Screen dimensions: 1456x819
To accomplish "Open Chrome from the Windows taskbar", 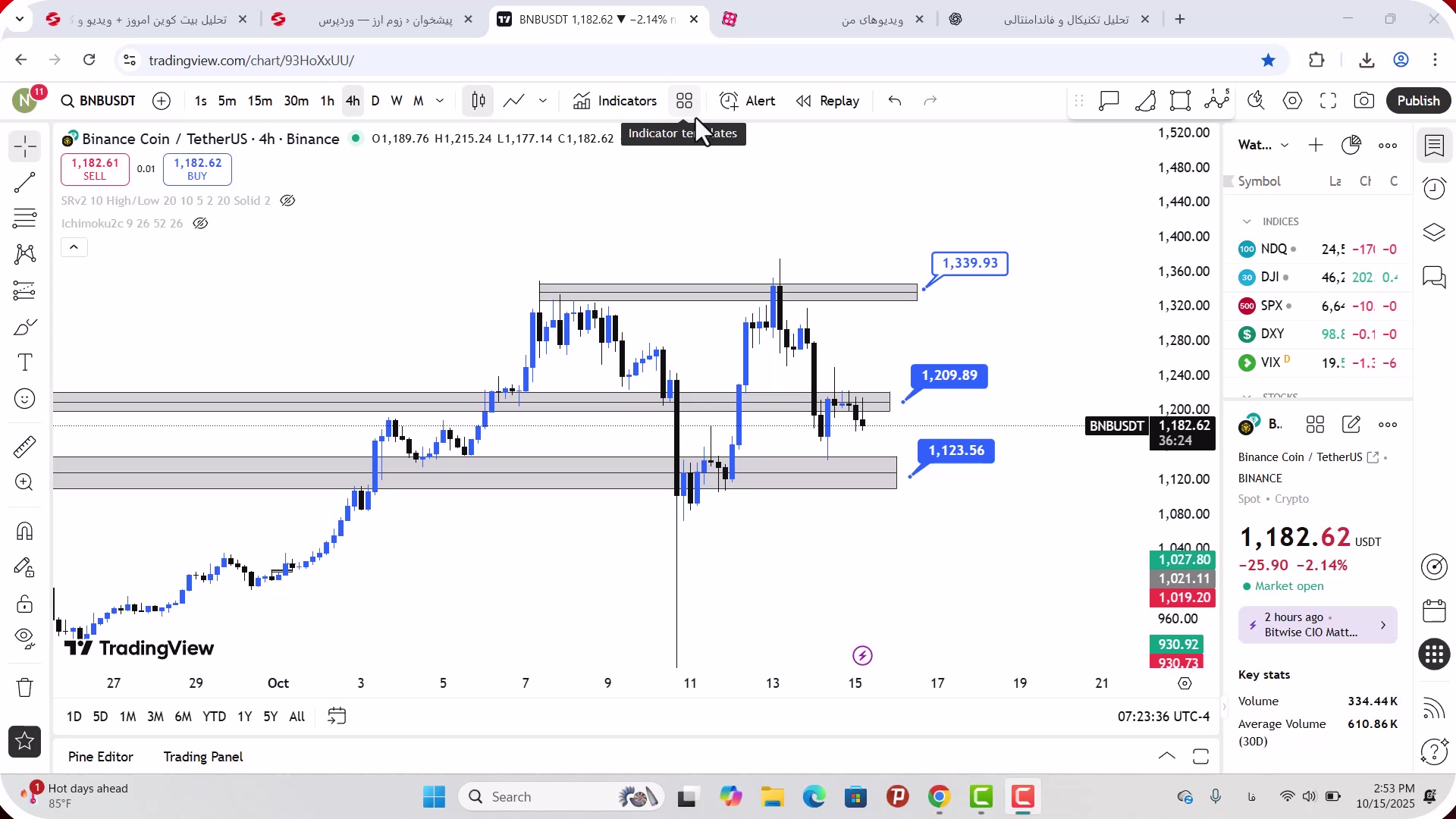I will point(939,797).
